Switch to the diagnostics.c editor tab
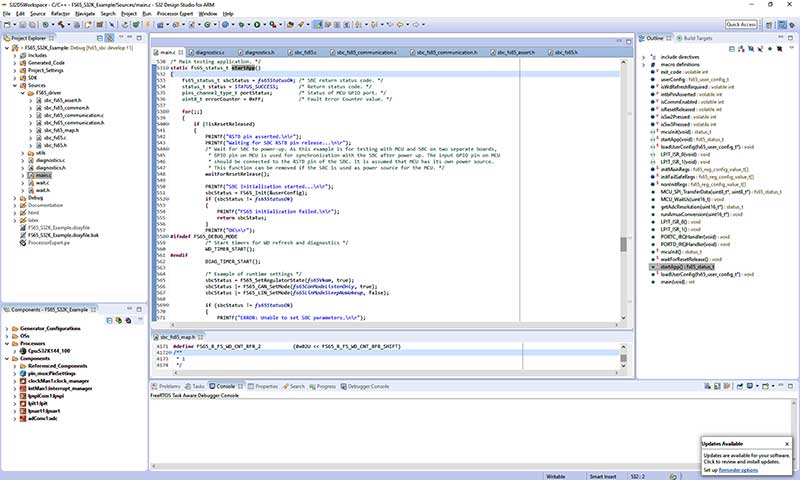800x480 pixels. (209, 50)
